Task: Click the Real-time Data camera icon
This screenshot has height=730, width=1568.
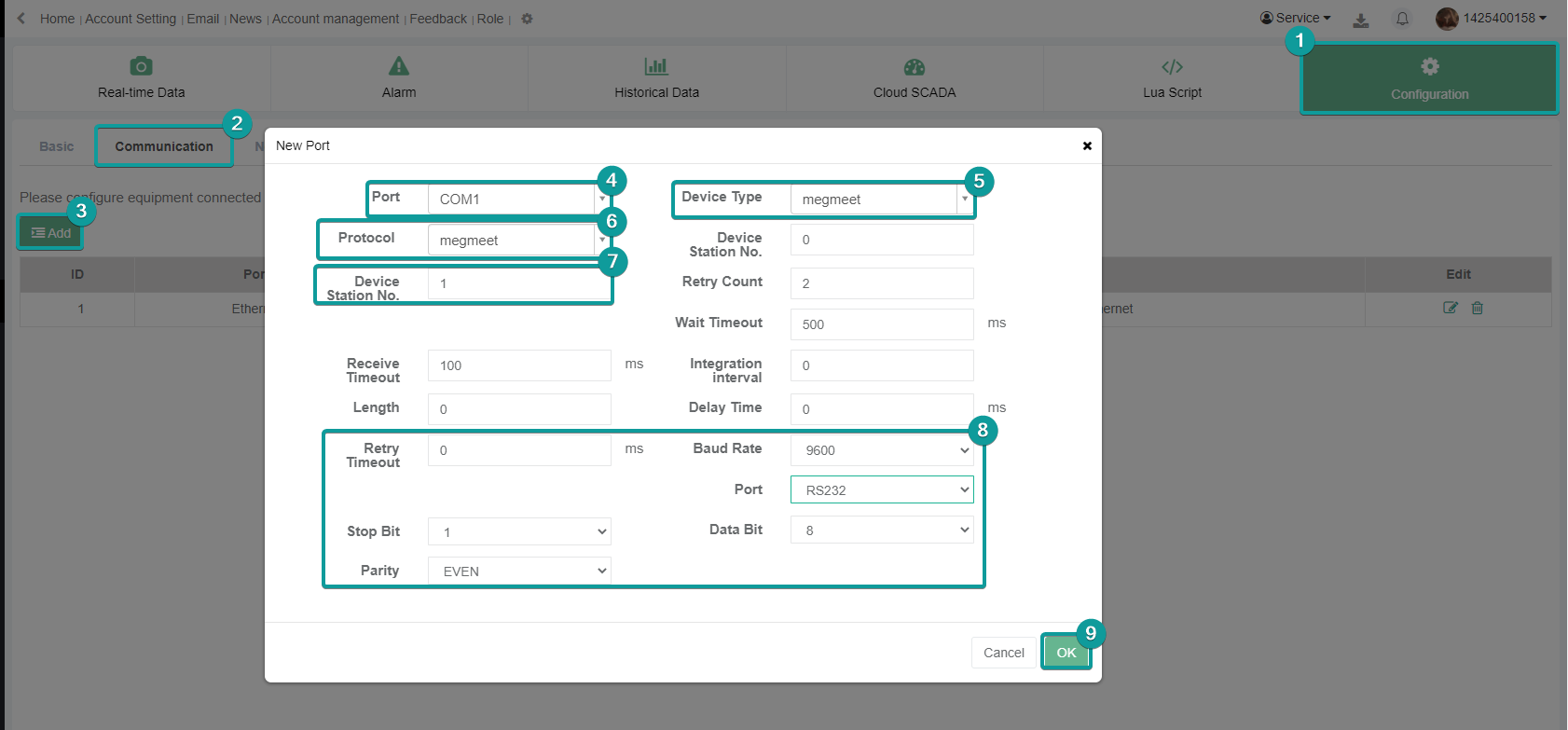Action: click(x=141, y=66)
